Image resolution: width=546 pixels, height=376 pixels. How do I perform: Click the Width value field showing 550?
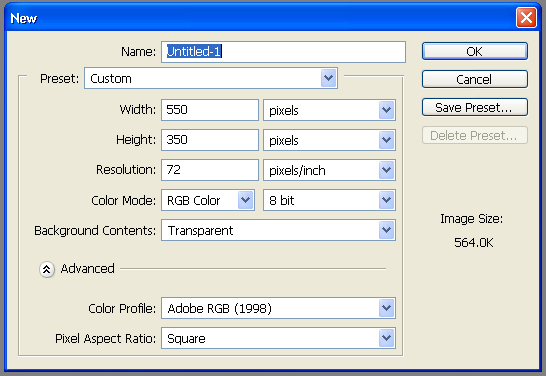click(x=210, y=110)
